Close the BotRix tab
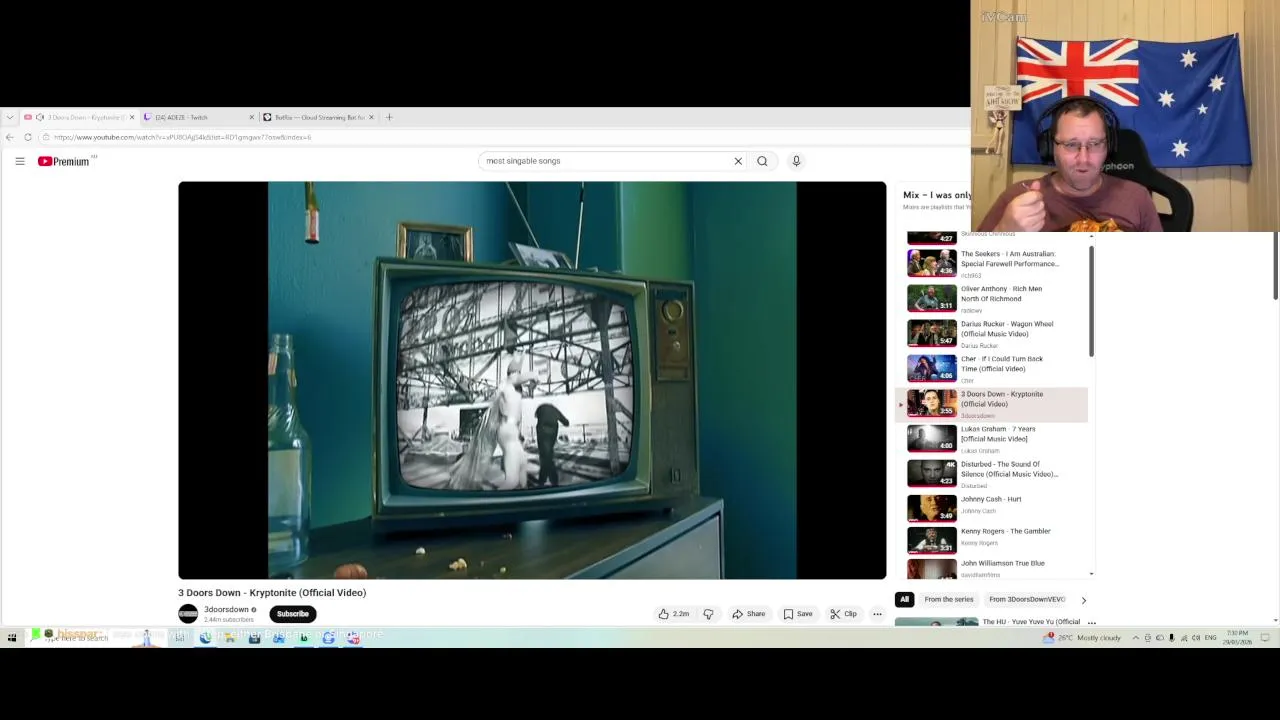The image size is (1280, 720). click(372, 117)
